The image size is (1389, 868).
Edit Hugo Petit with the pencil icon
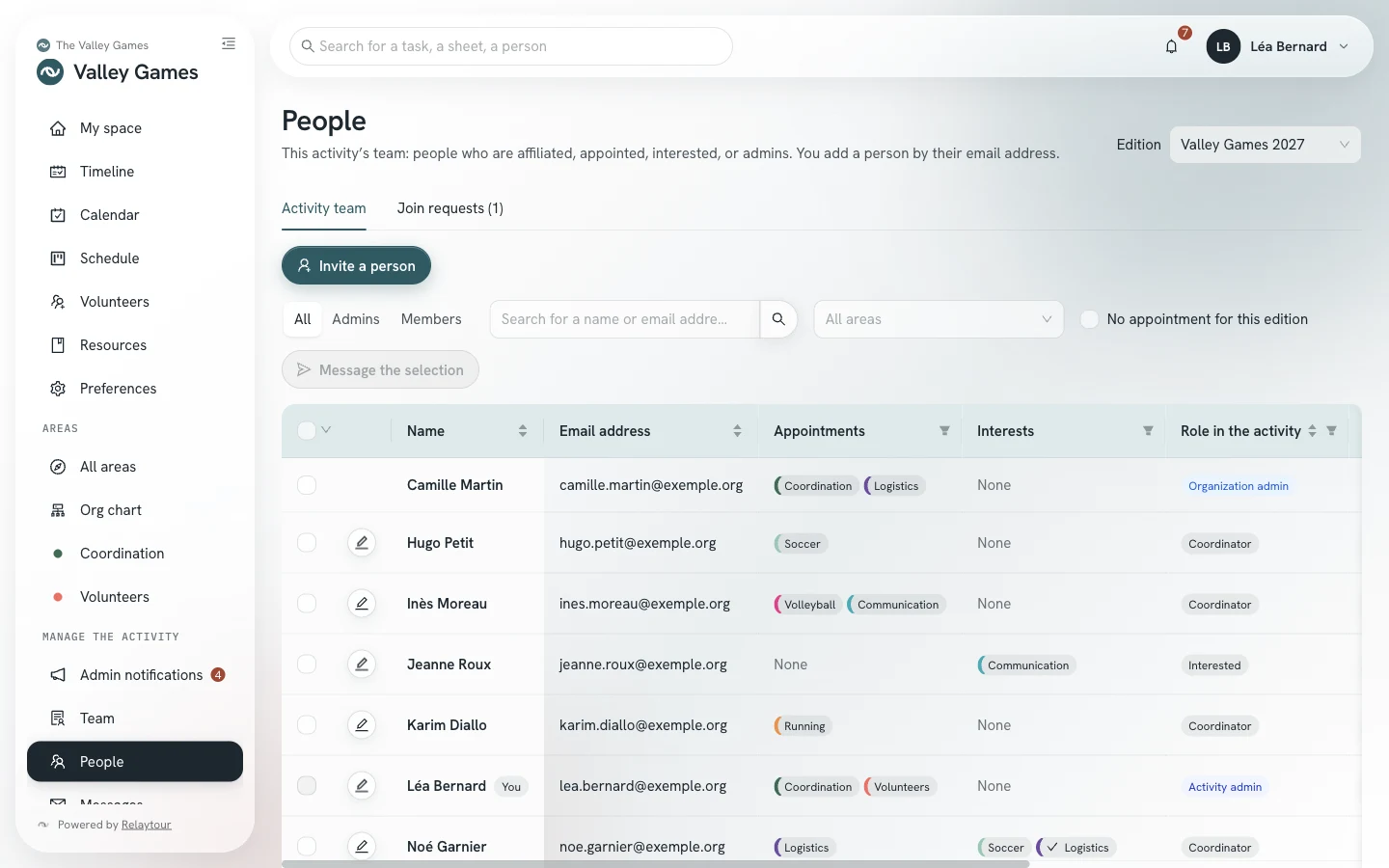pos(362,543)
